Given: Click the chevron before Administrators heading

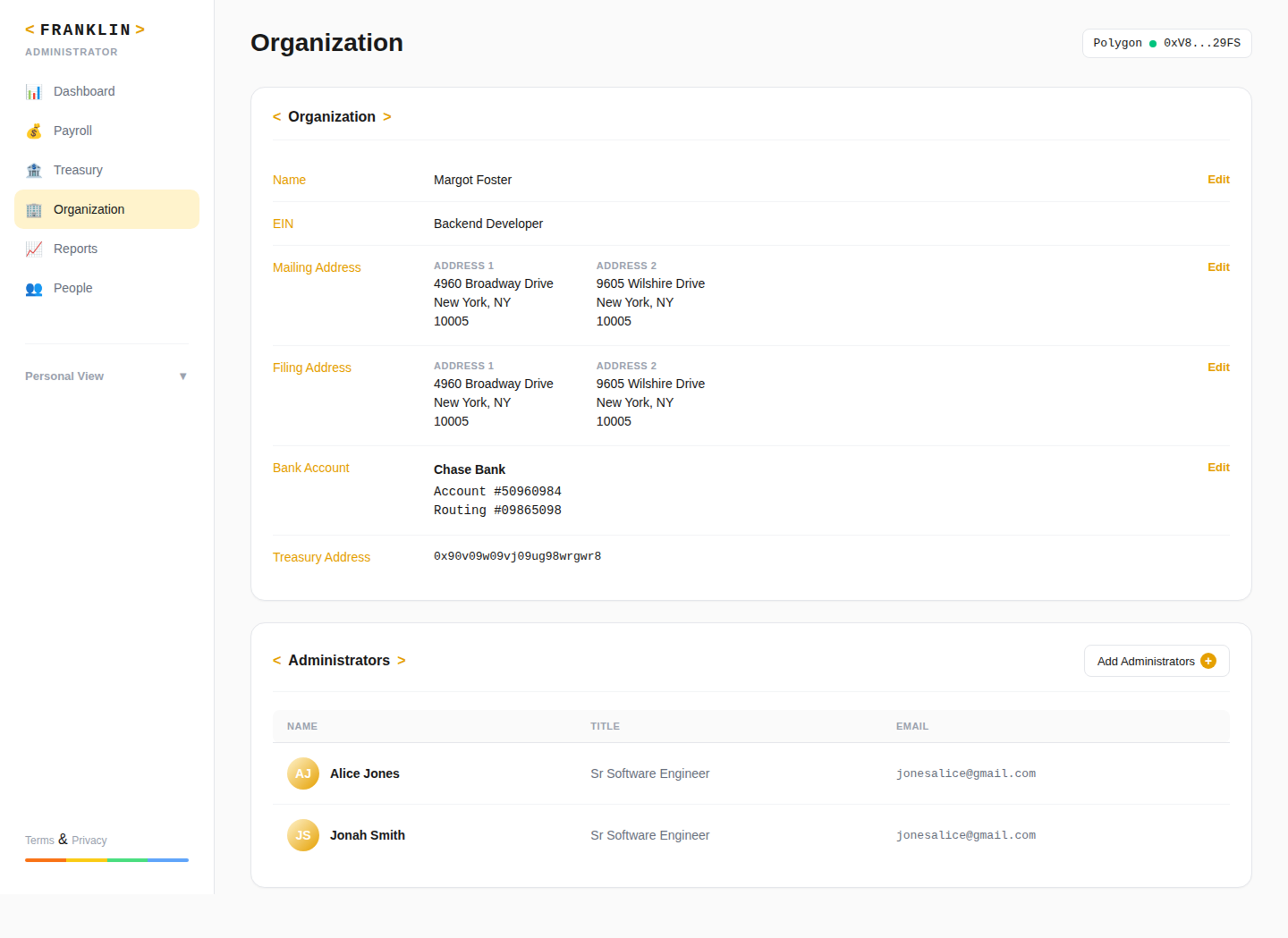Looking at the screenshot, I should (276, 660).
